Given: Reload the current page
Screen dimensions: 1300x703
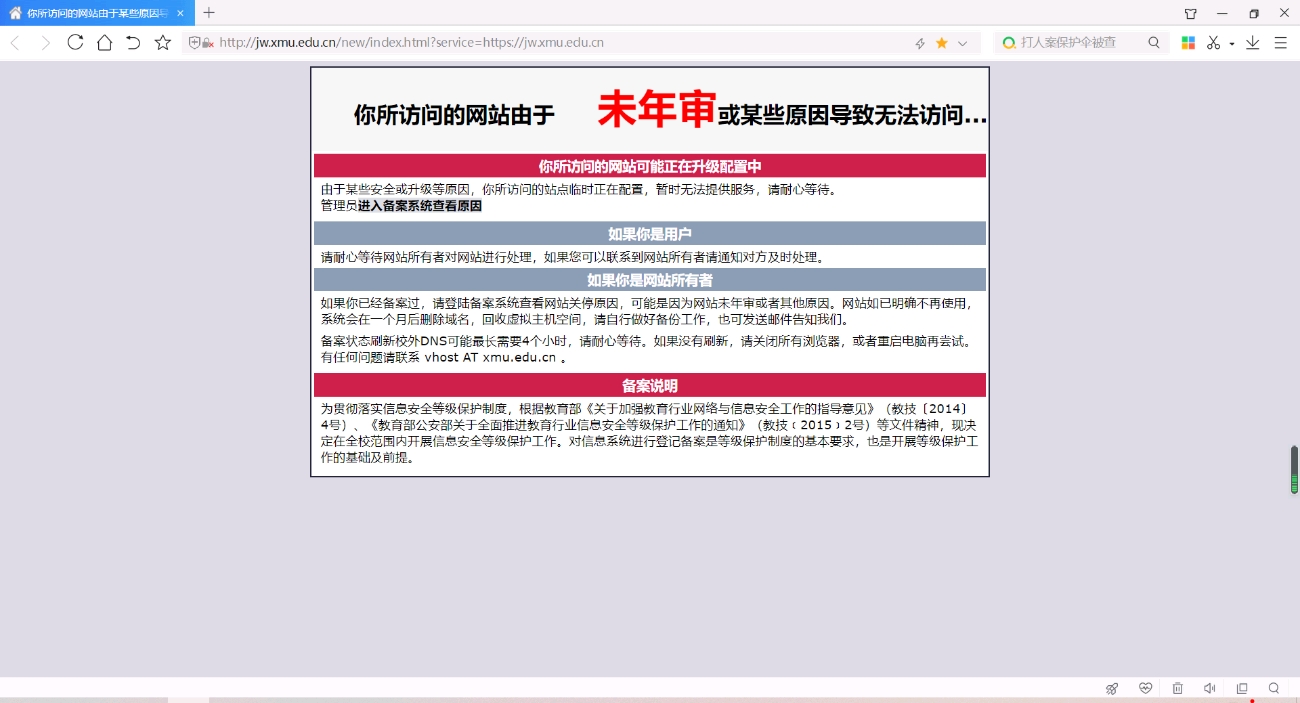Looking at the screenshot, I should click(x=75, y=42).
